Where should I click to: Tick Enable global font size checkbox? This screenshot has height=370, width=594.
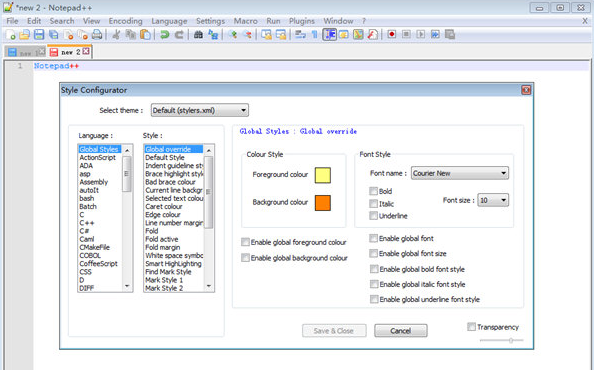[374, 253]
